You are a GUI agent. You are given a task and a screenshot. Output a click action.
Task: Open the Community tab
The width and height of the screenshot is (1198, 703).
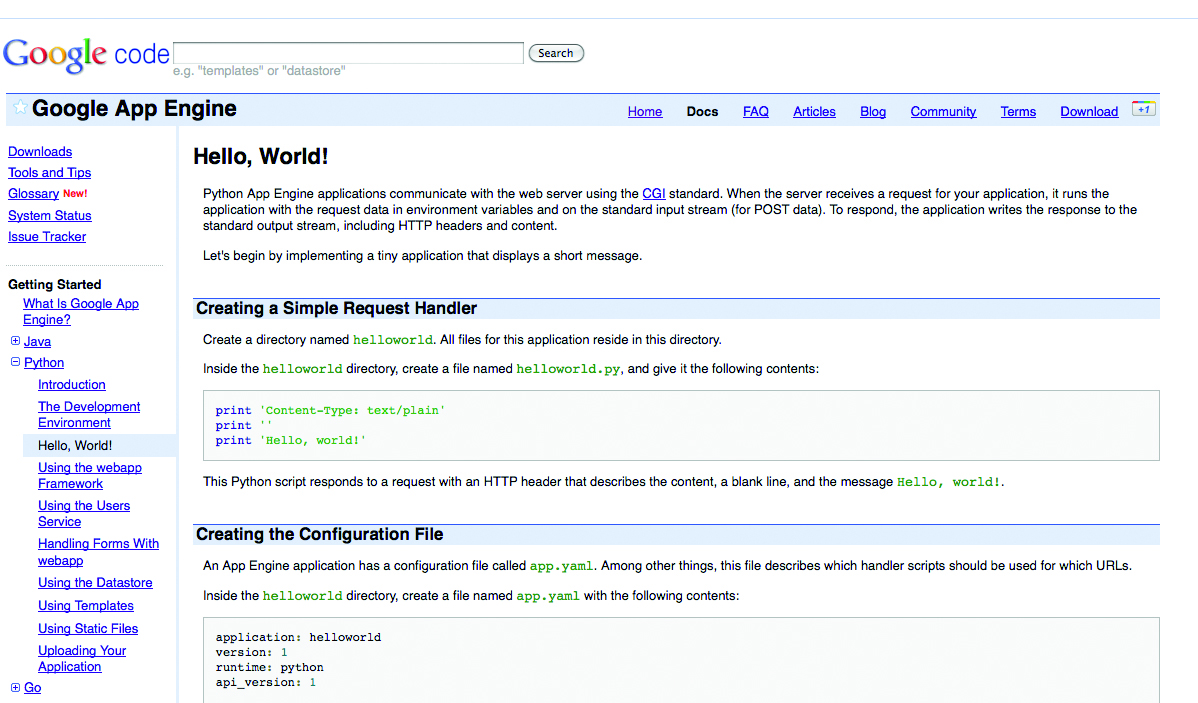click(943, 112)
